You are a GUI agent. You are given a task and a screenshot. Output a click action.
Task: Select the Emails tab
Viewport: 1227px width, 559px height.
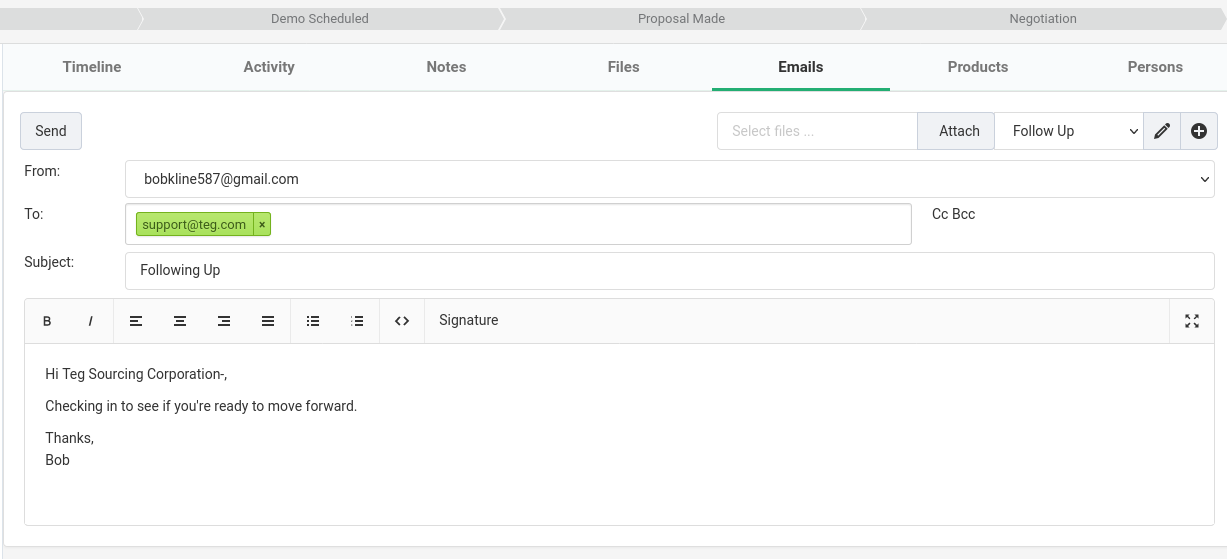[801, 67]
